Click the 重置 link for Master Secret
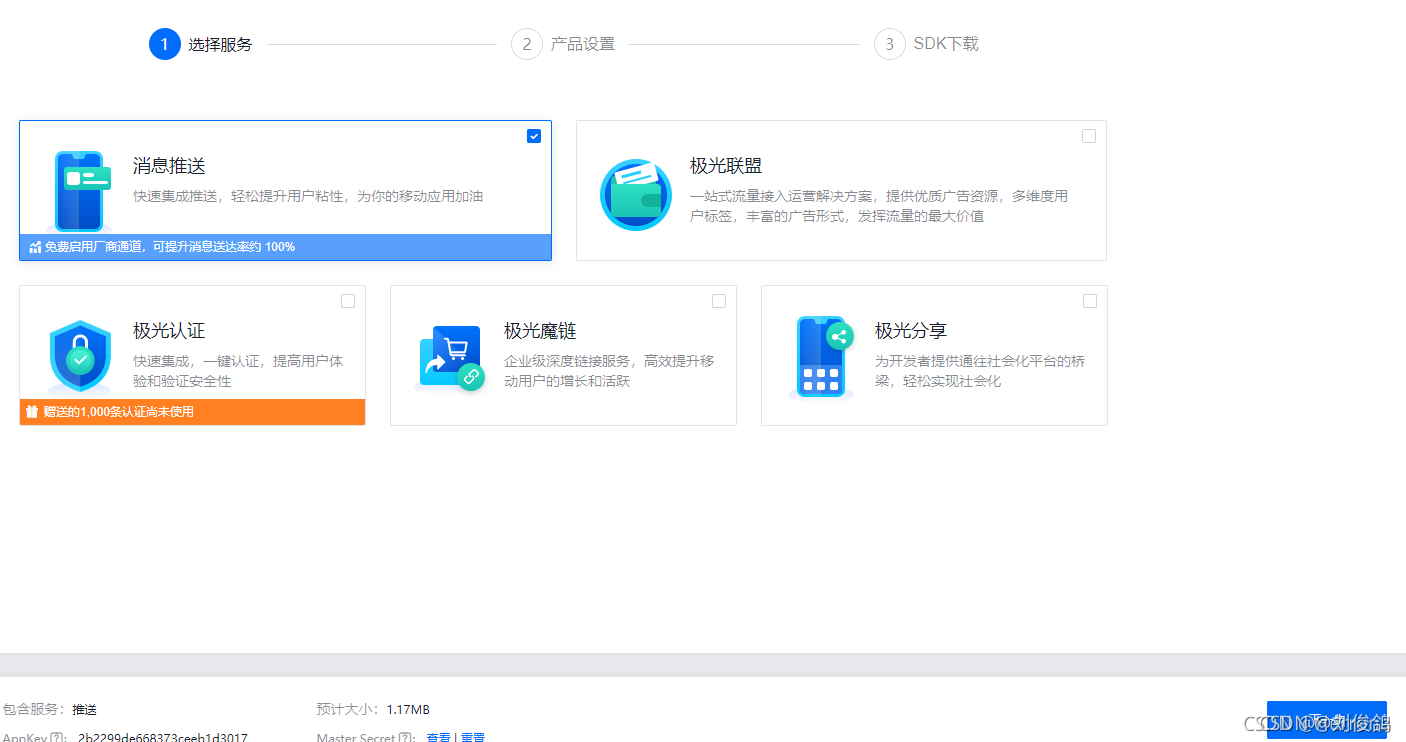 click(x=473, y=738)
